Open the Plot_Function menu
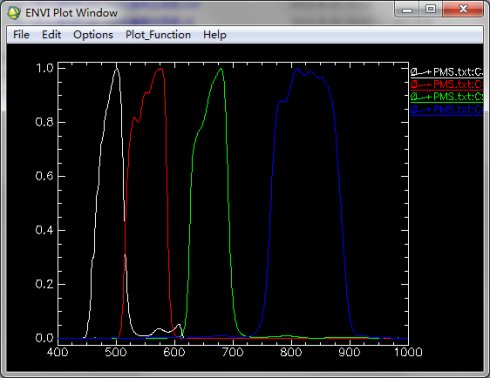This screenshot has height=378, width=490. click(158, 35)
